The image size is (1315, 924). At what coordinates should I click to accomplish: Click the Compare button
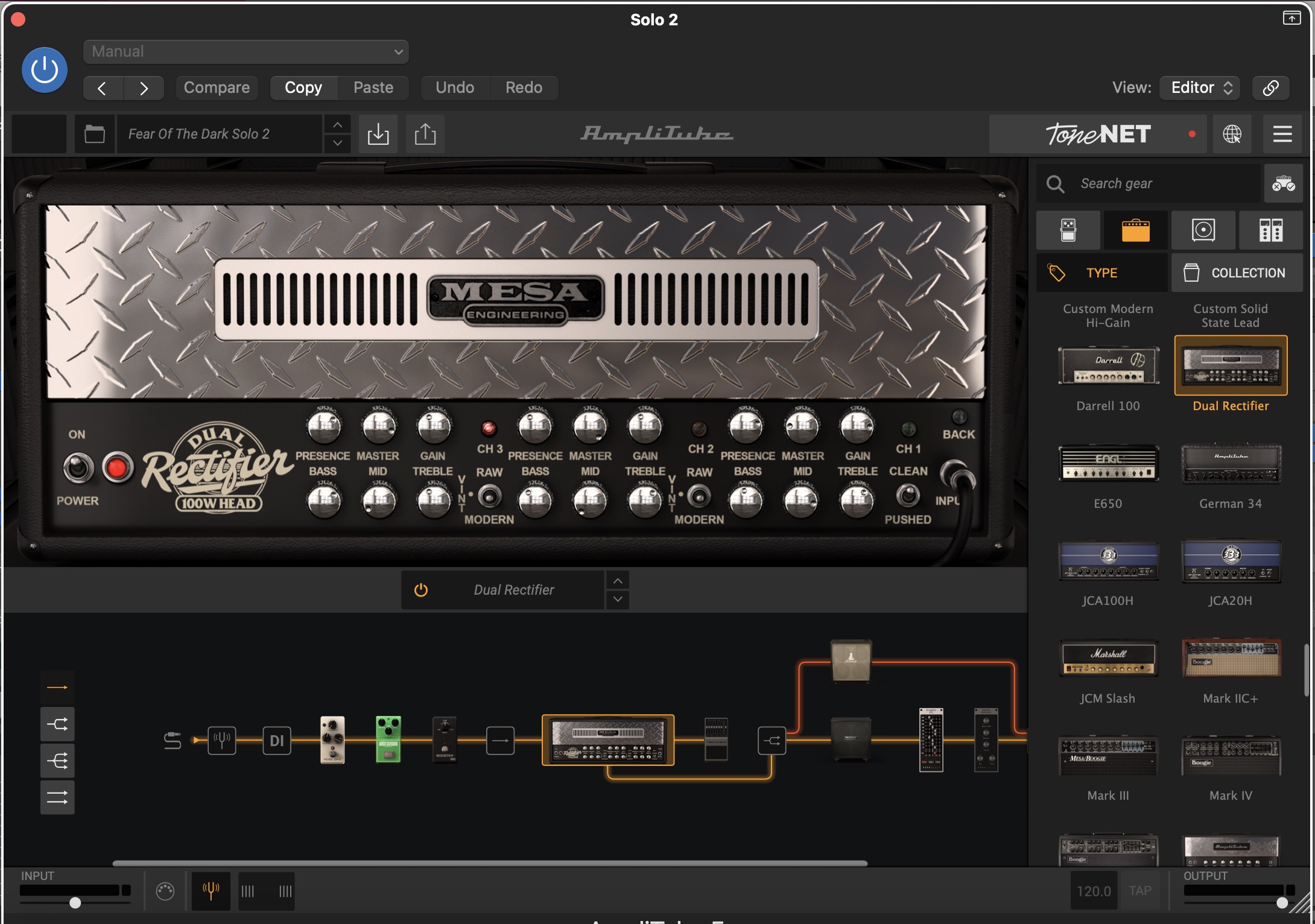coord(217,88)
